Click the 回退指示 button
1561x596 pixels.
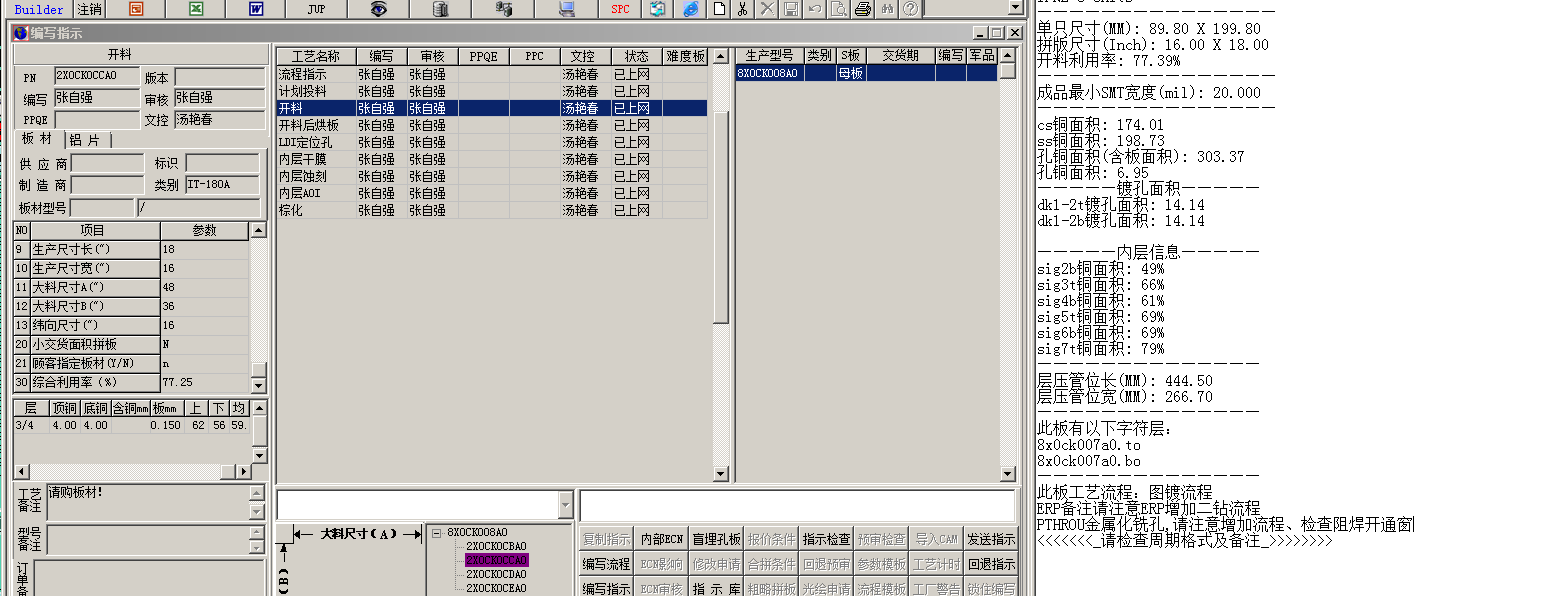[991, 565]
